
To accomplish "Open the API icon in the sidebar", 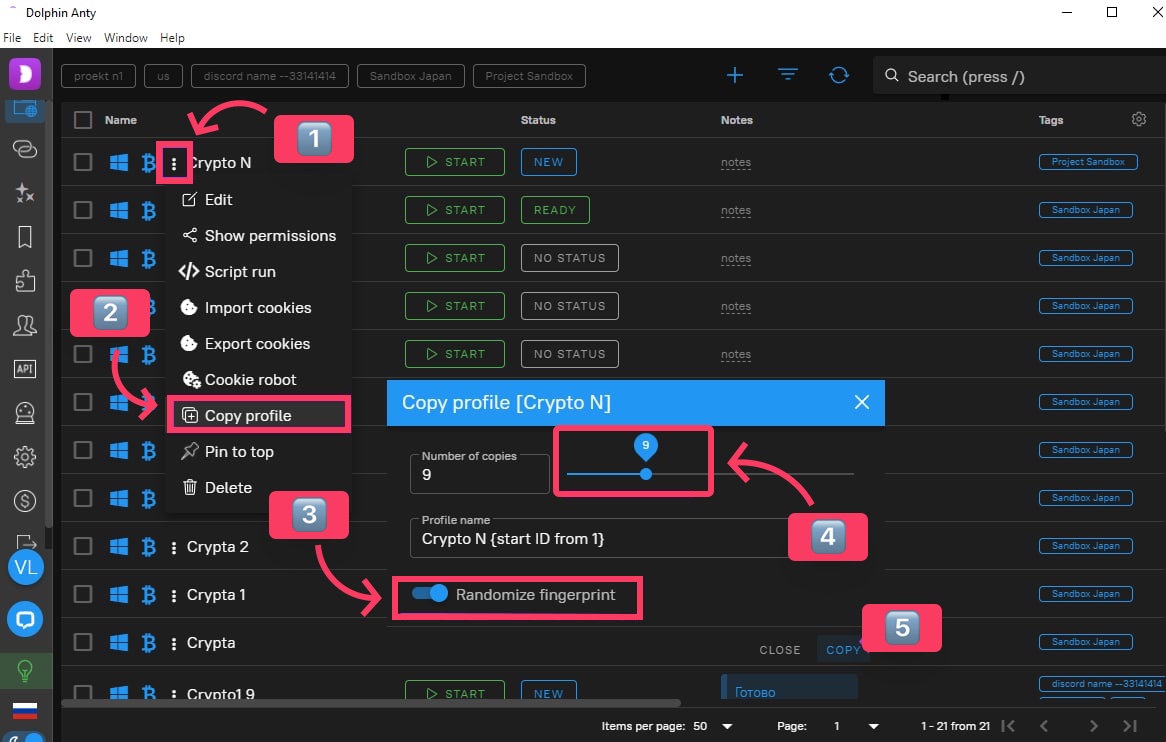I will [x=25, y=369].
